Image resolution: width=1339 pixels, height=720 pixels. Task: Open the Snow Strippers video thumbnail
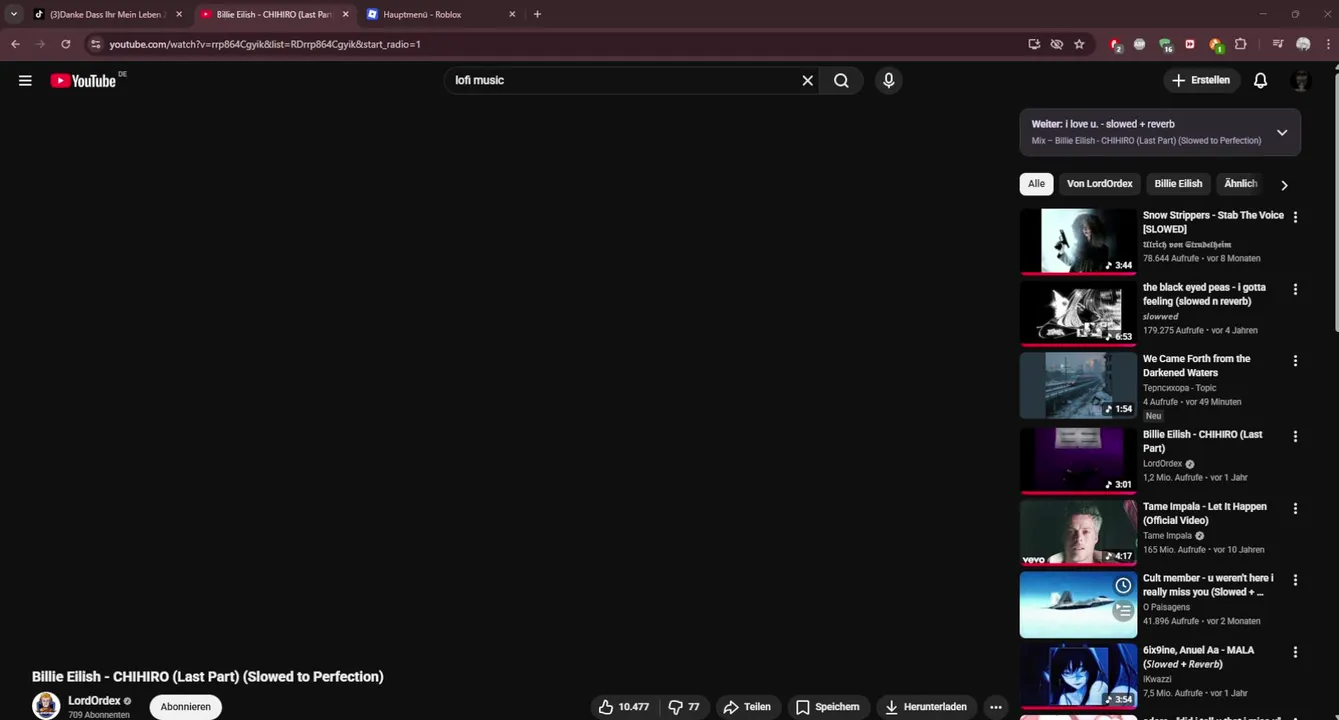point(1078,241)
